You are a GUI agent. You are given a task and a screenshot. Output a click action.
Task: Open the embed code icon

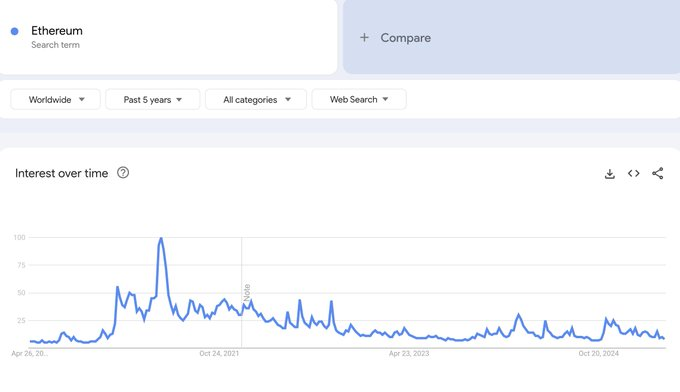point(634,173)
